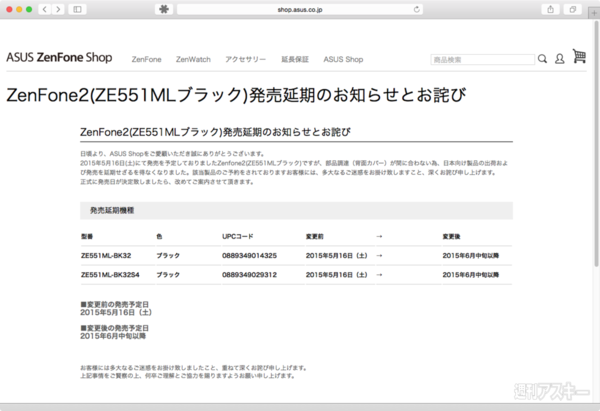Click 2015年6月中旬以降 in the ZE551ML-BK32 row
This screenshot has width=600, height=411.
pyautogui.click(x=471, y=256)
